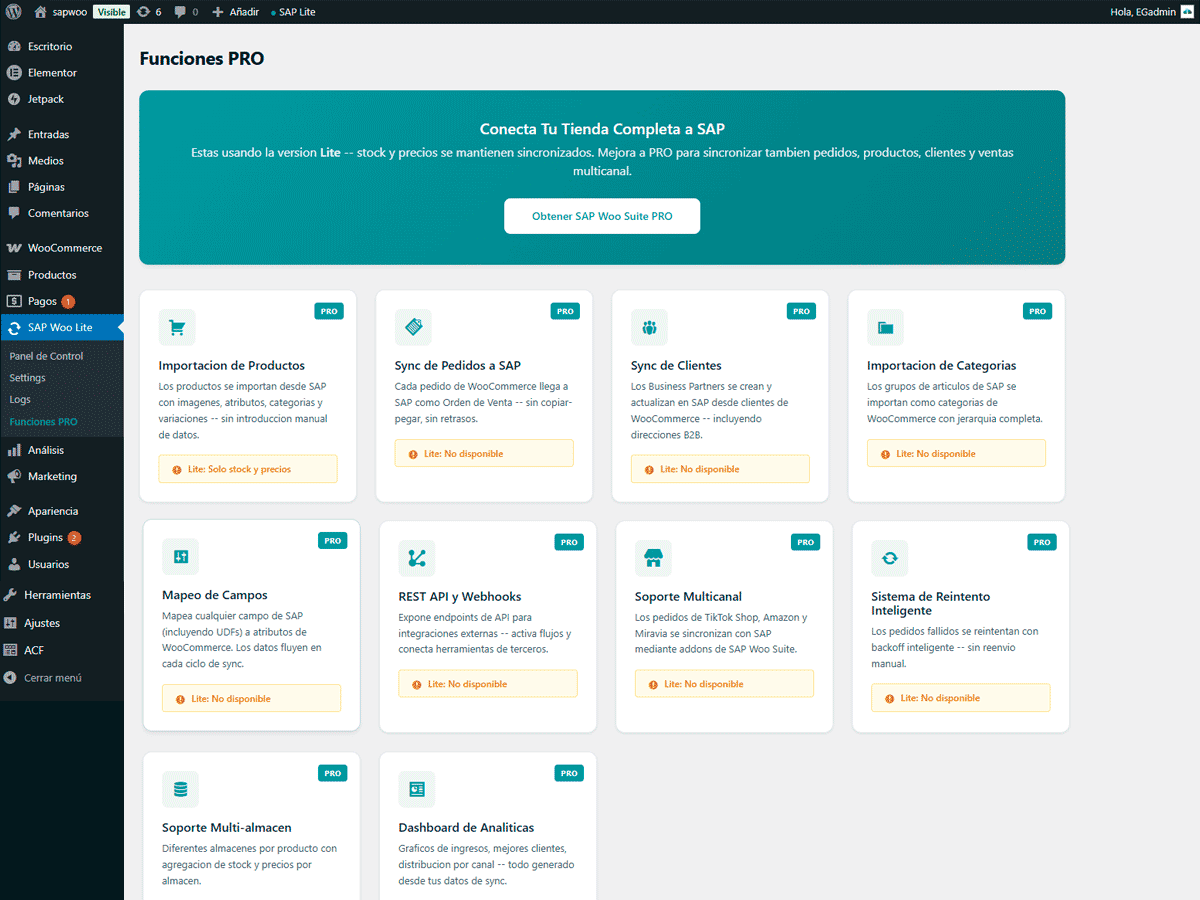Select the Elementor icon in the sidebar
This screenshot has width=1200, height=900.
pyautogui.click(x=16, y=72)
